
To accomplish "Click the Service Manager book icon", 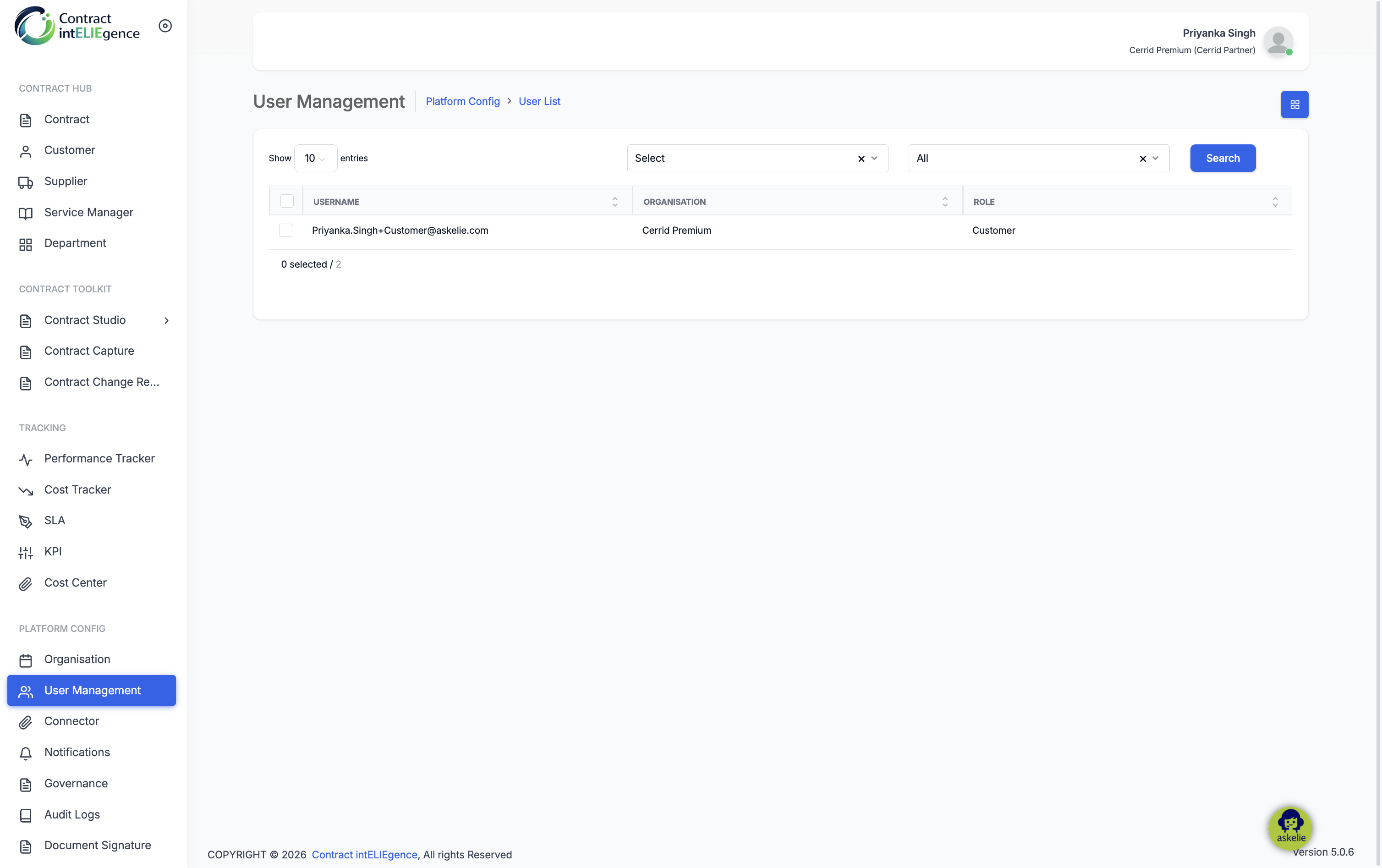I will point(25,213).
